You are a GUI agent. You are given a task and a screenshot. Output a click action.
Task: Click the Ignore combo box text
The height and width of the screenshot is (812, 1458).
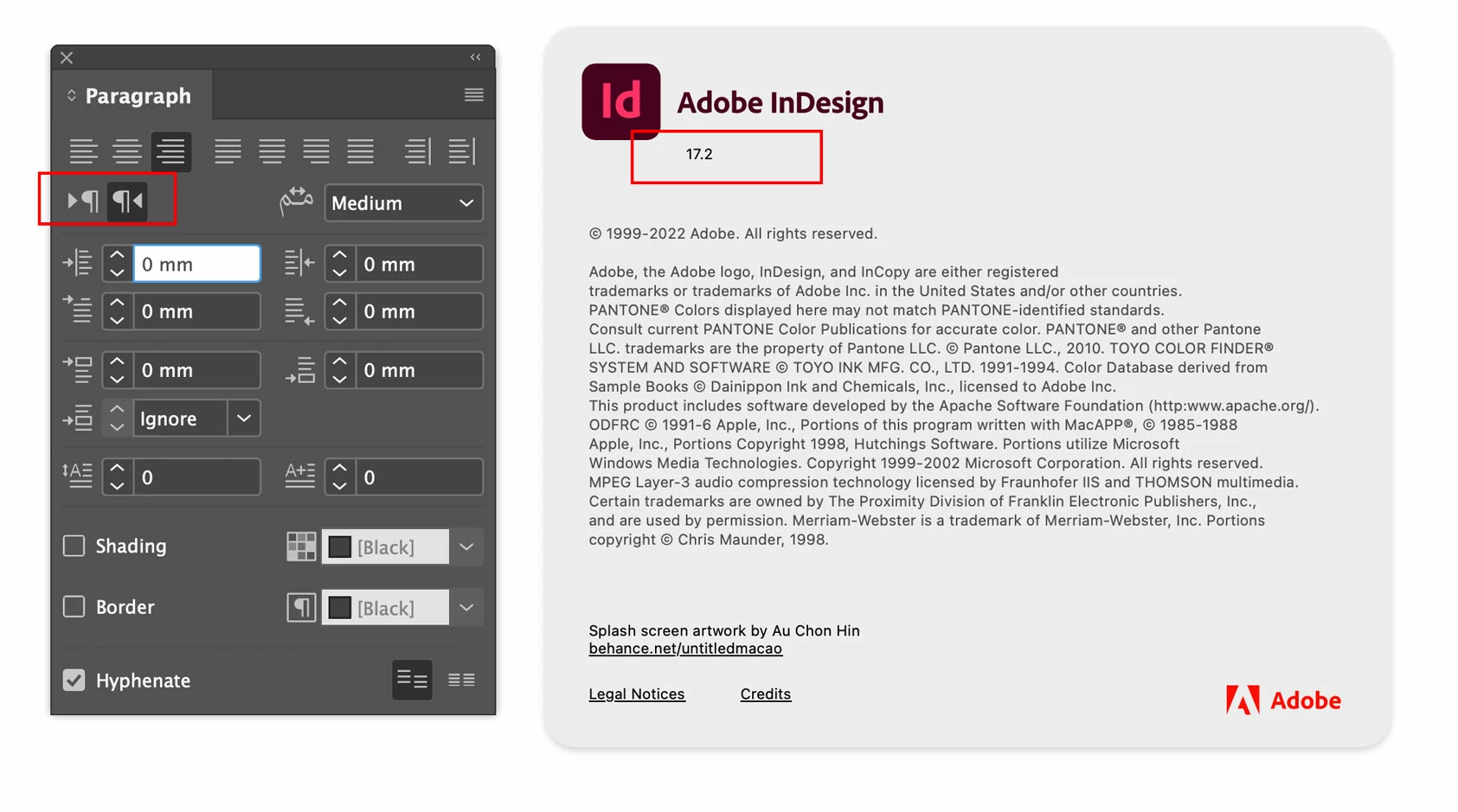click(180, 419)
